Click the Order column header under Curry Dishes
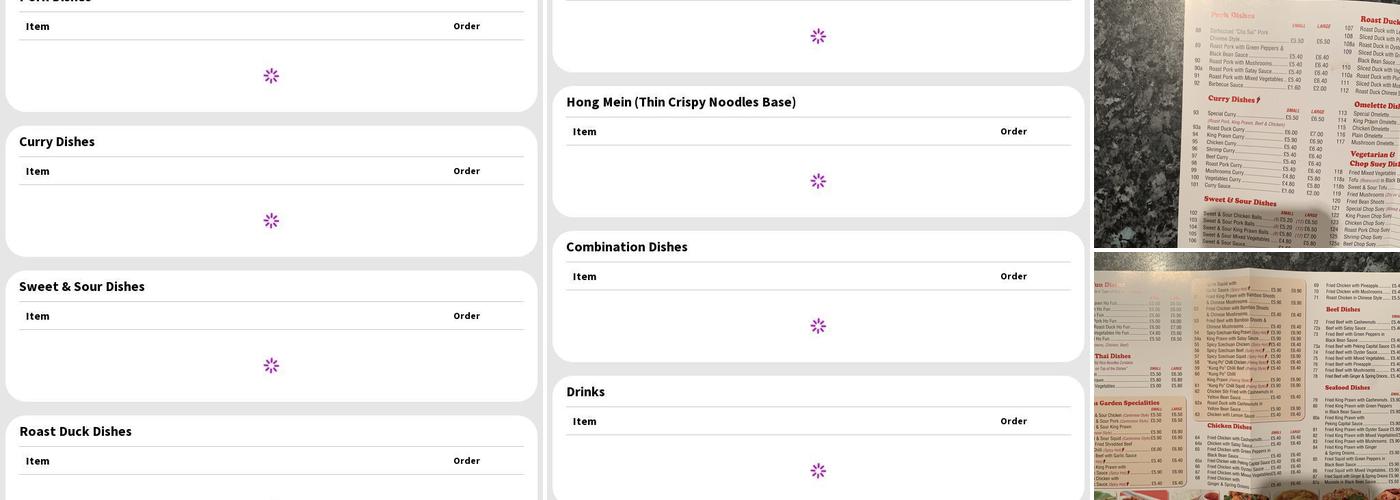1400x500 pixels. point(466,171)
